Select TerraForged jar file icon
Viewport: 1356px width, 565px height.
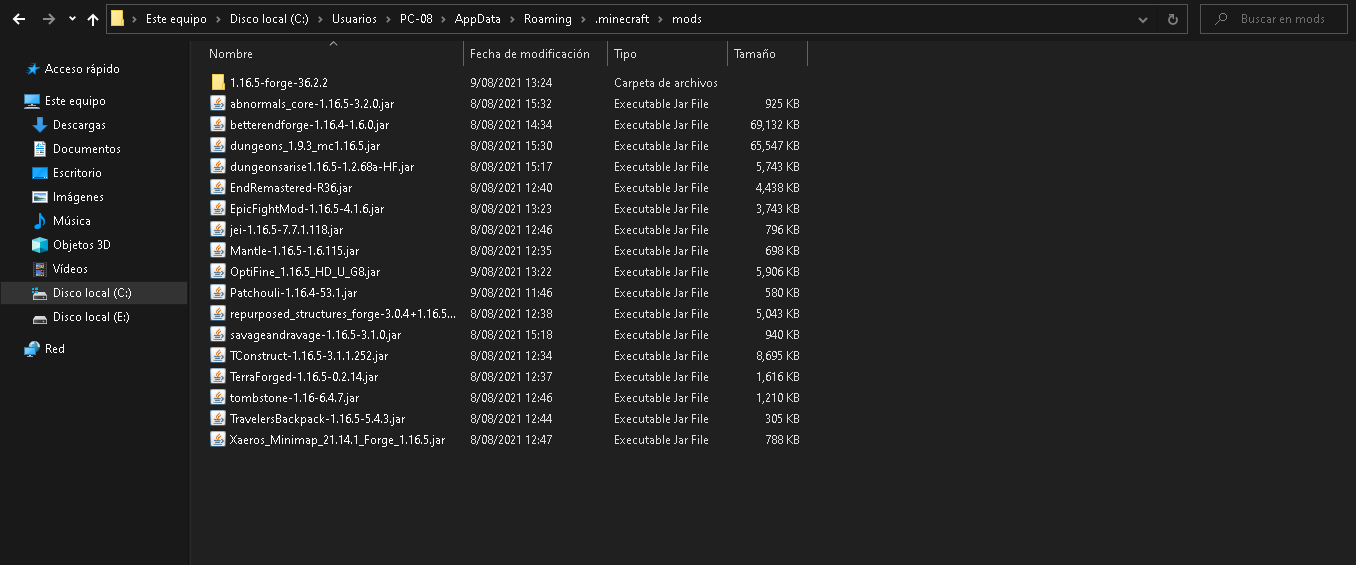click(x=218, y=376)
